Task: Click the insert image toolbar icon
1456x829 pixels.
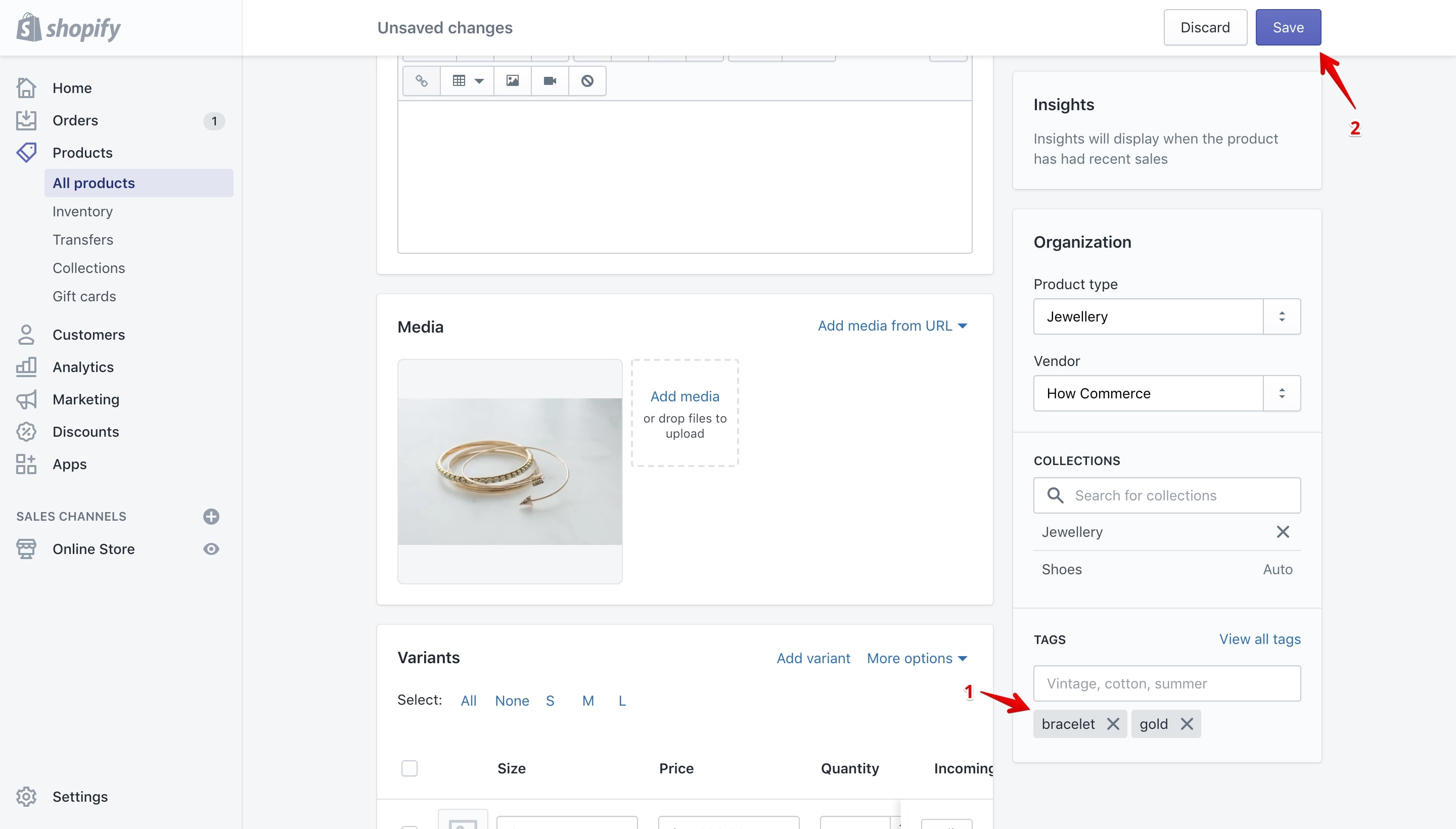Action: (x=513, y=81)
